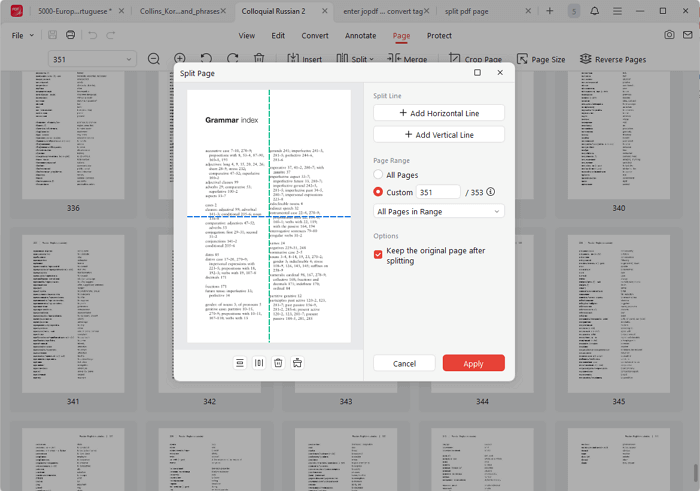Screen dimensions: 700x491
Task: Close the Split Page dialog
Action: (x=500, y=72)
